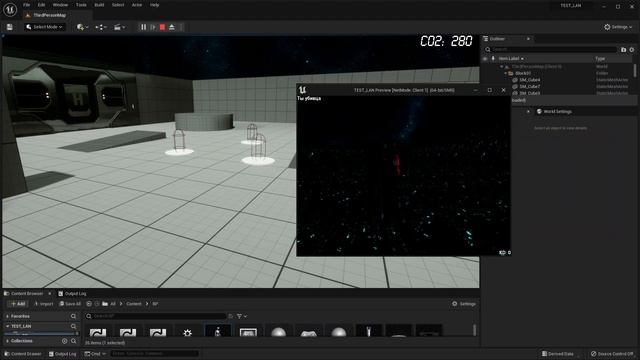Collapse the Block01 folder
This screenshot has width=640, height=360.
pos(505,73)
